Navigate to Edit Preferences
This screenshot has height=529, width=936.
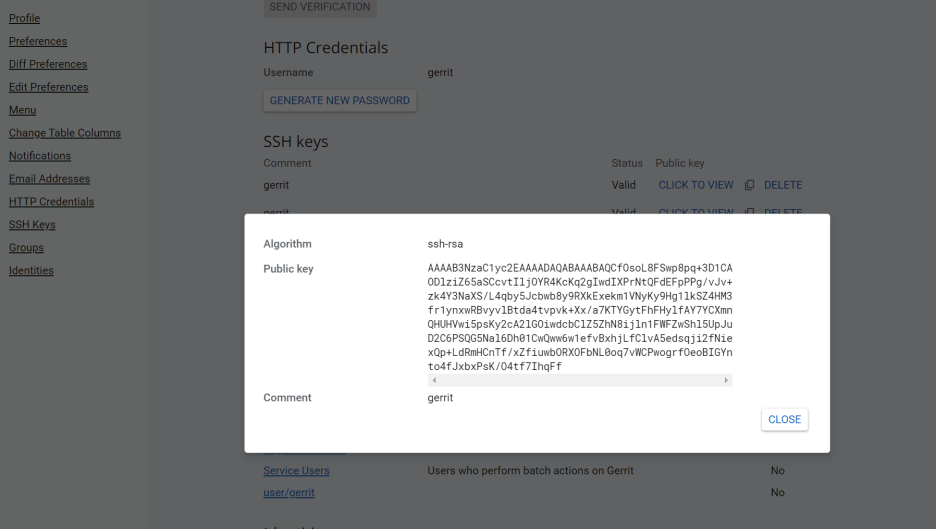point(48,87)
